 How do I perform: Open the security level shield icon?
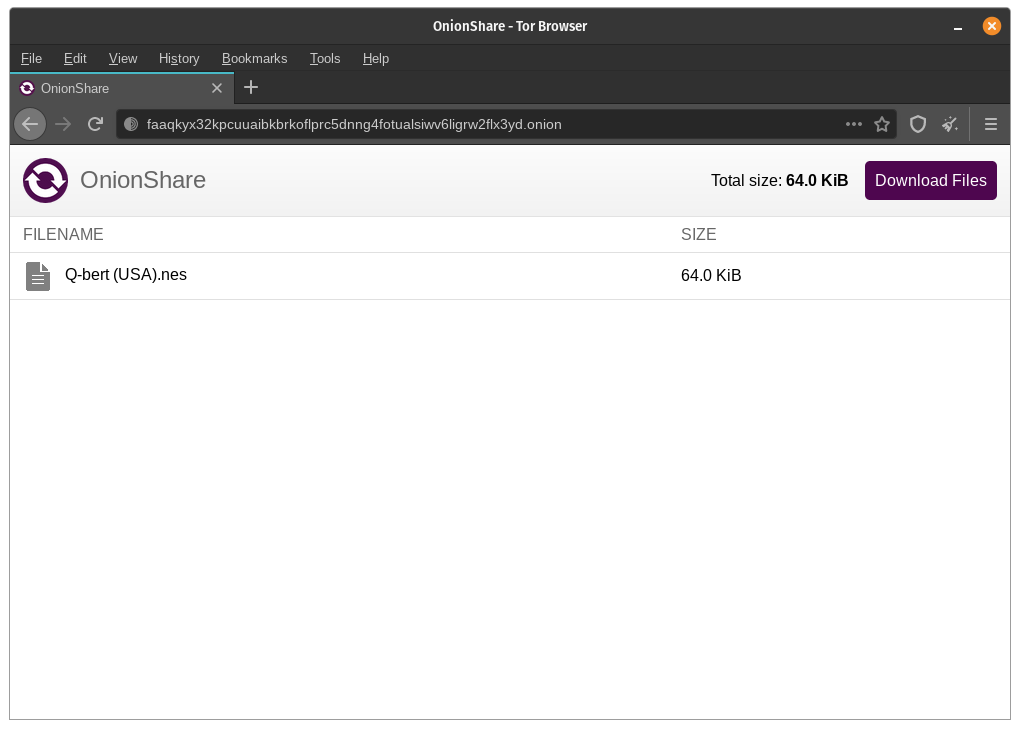coord(917,124)
